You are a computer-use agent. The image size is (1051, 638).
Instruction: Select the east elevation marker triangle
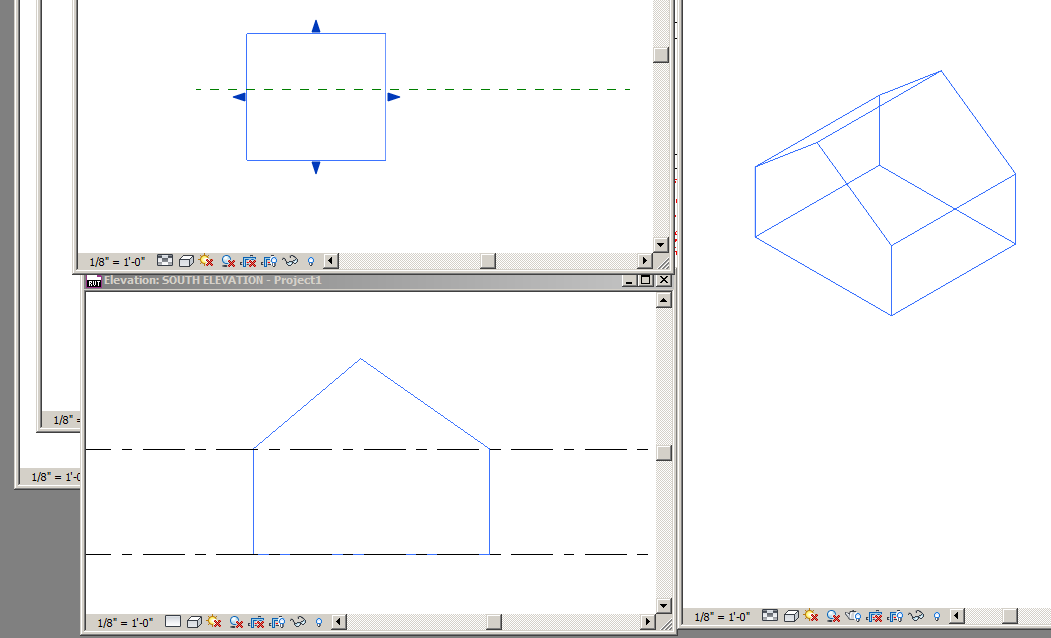click(393, 97)
